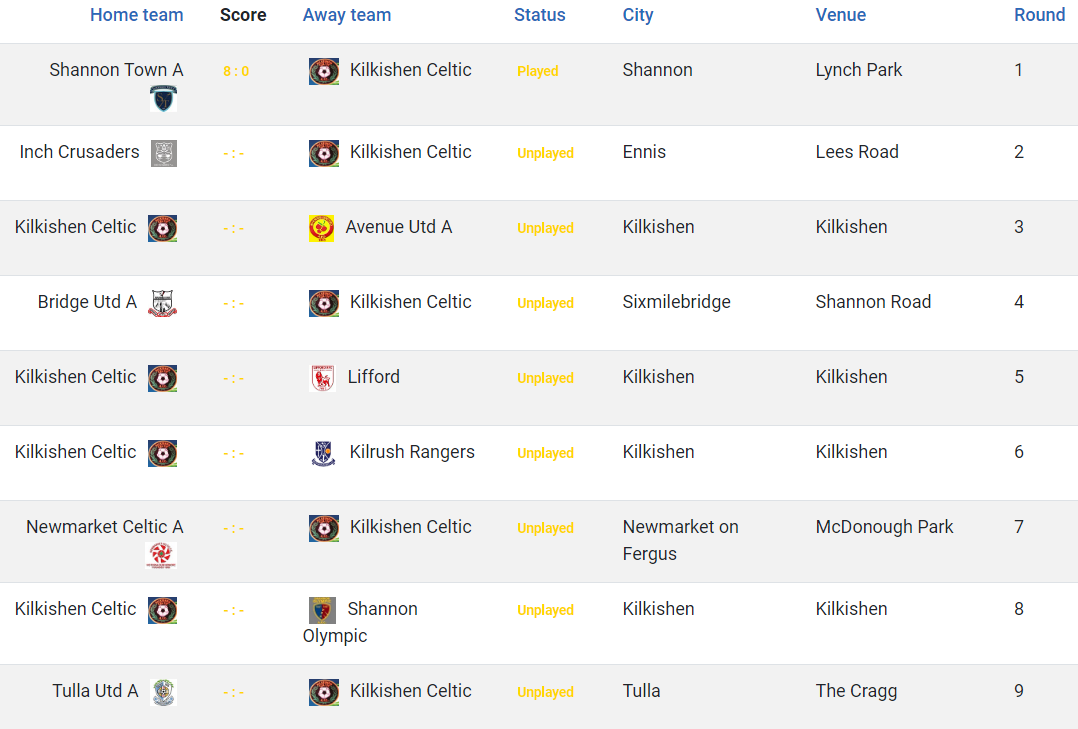The width and height of the screenshot is (1078, 729).
Task: Open the Kilrush Rangers team name
Action: pyautogui.click(x=412, y=452)
